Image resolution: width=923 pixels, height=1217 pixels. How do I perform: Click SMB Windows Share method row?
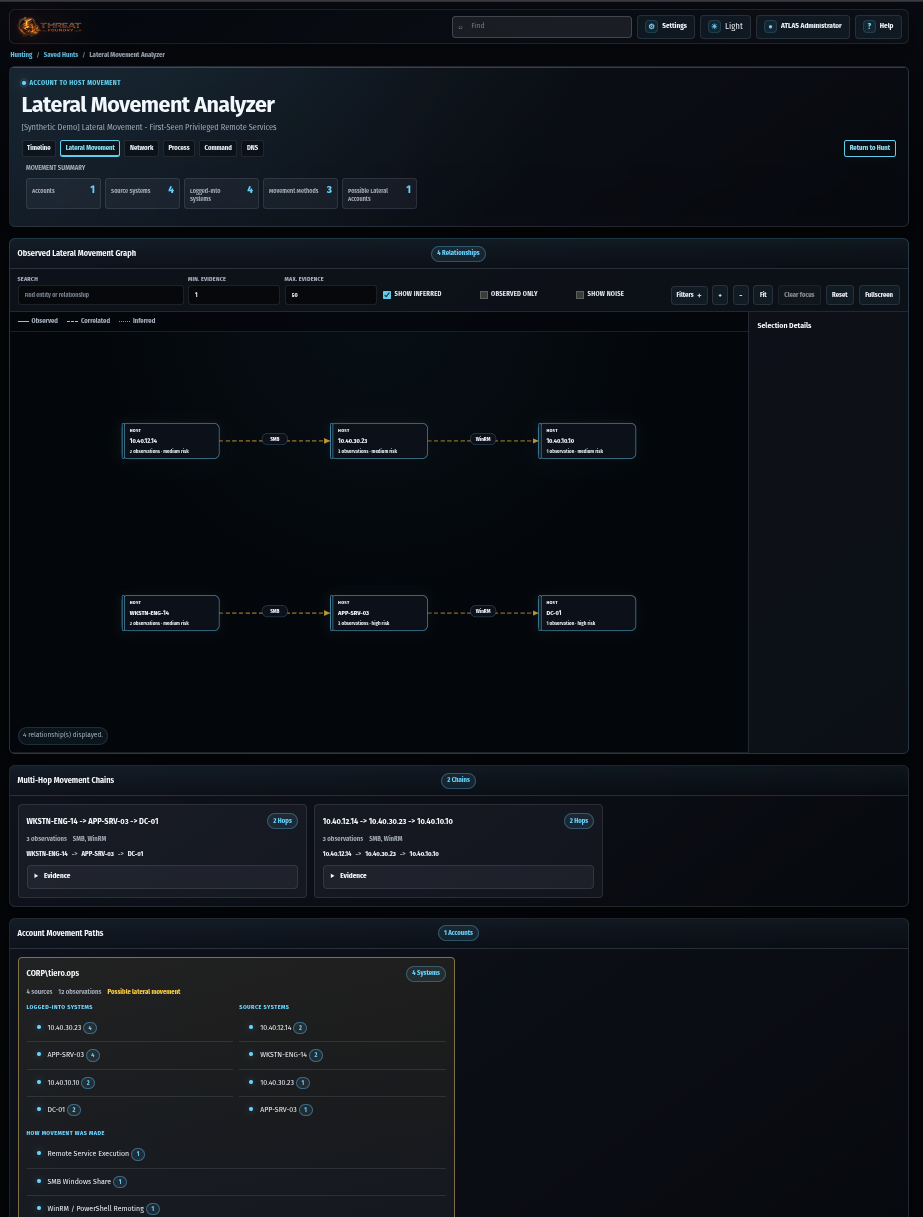pos(236,1182)
